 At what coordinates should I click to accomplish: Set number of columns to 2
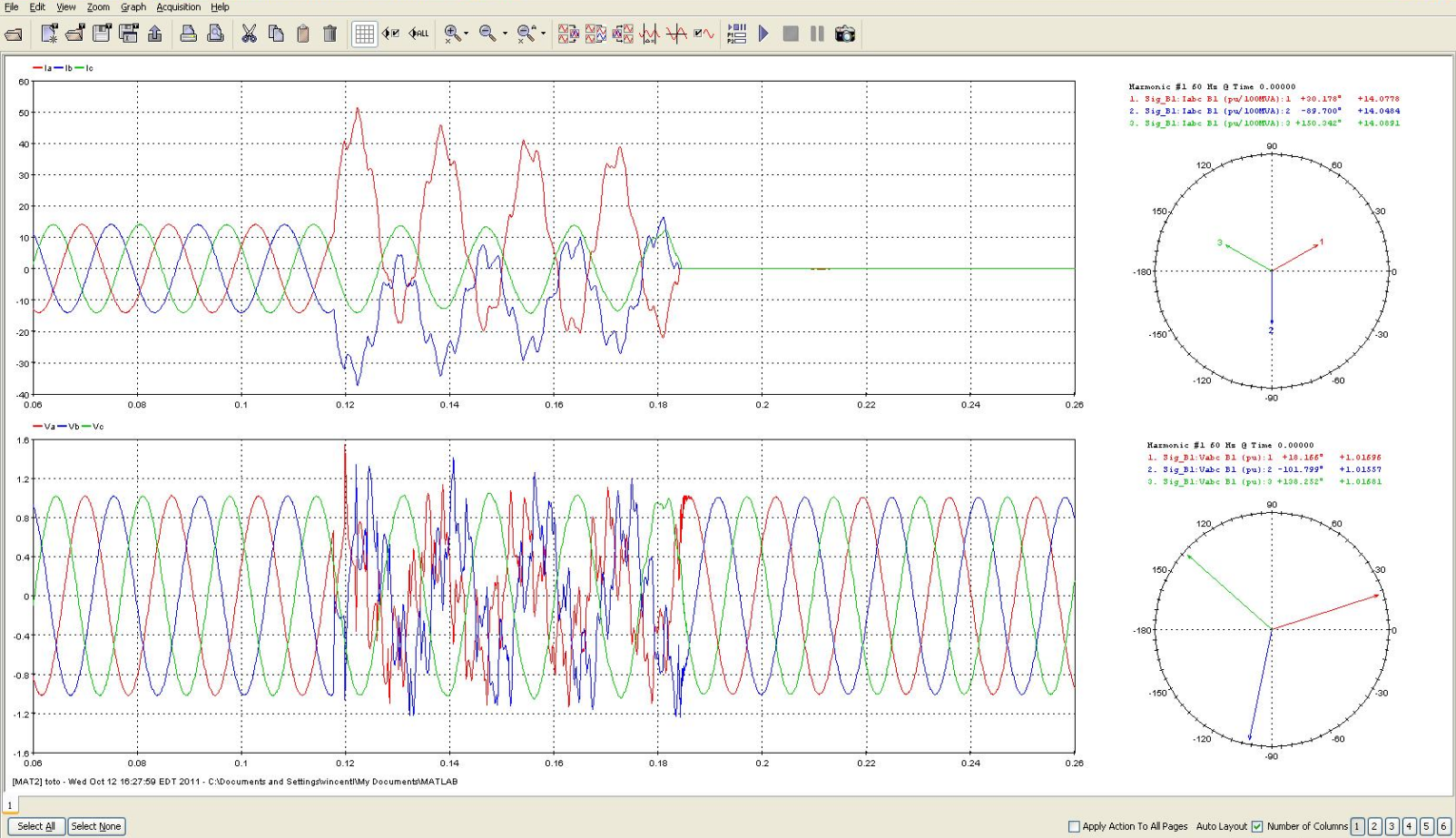(1374, 826)
